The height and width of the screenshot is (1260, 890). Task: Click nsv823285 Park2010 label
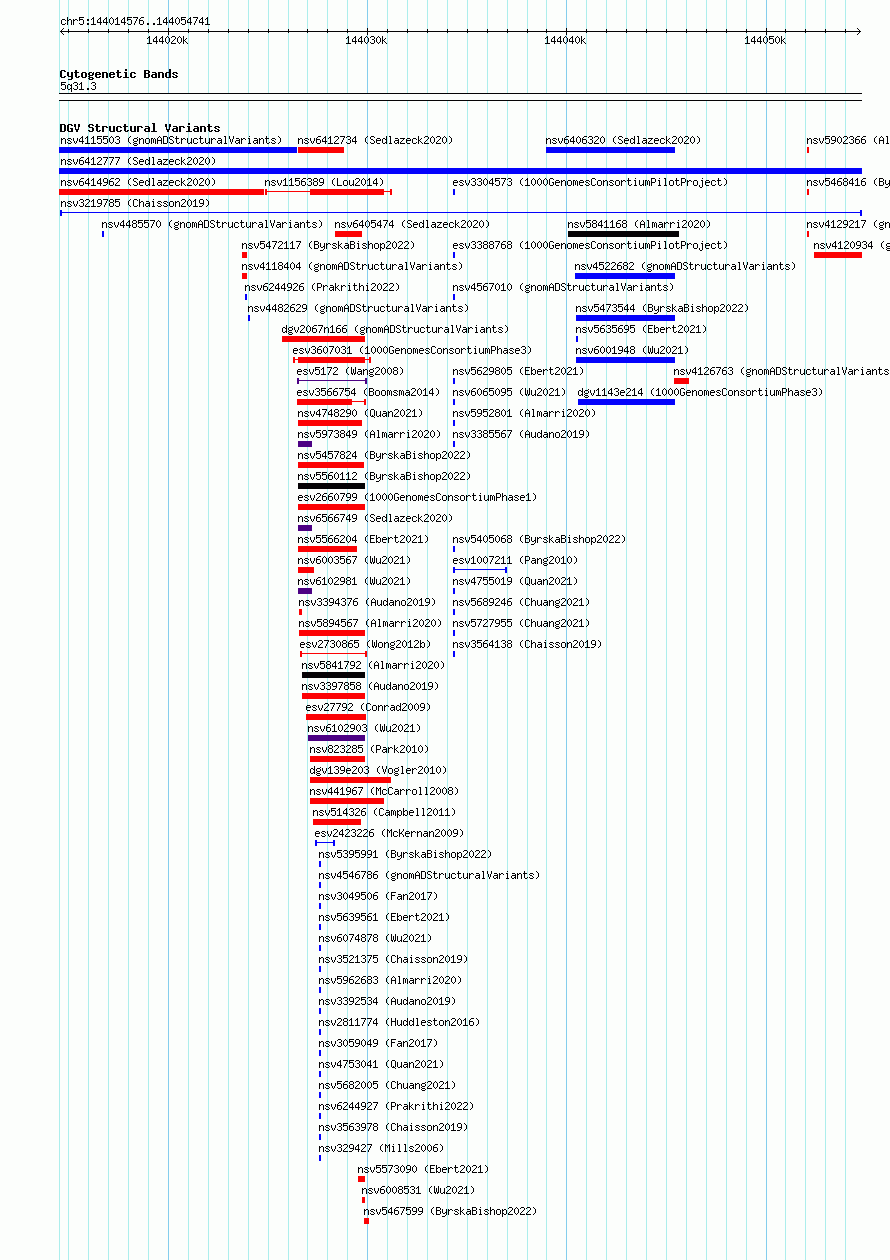point(369,749)
